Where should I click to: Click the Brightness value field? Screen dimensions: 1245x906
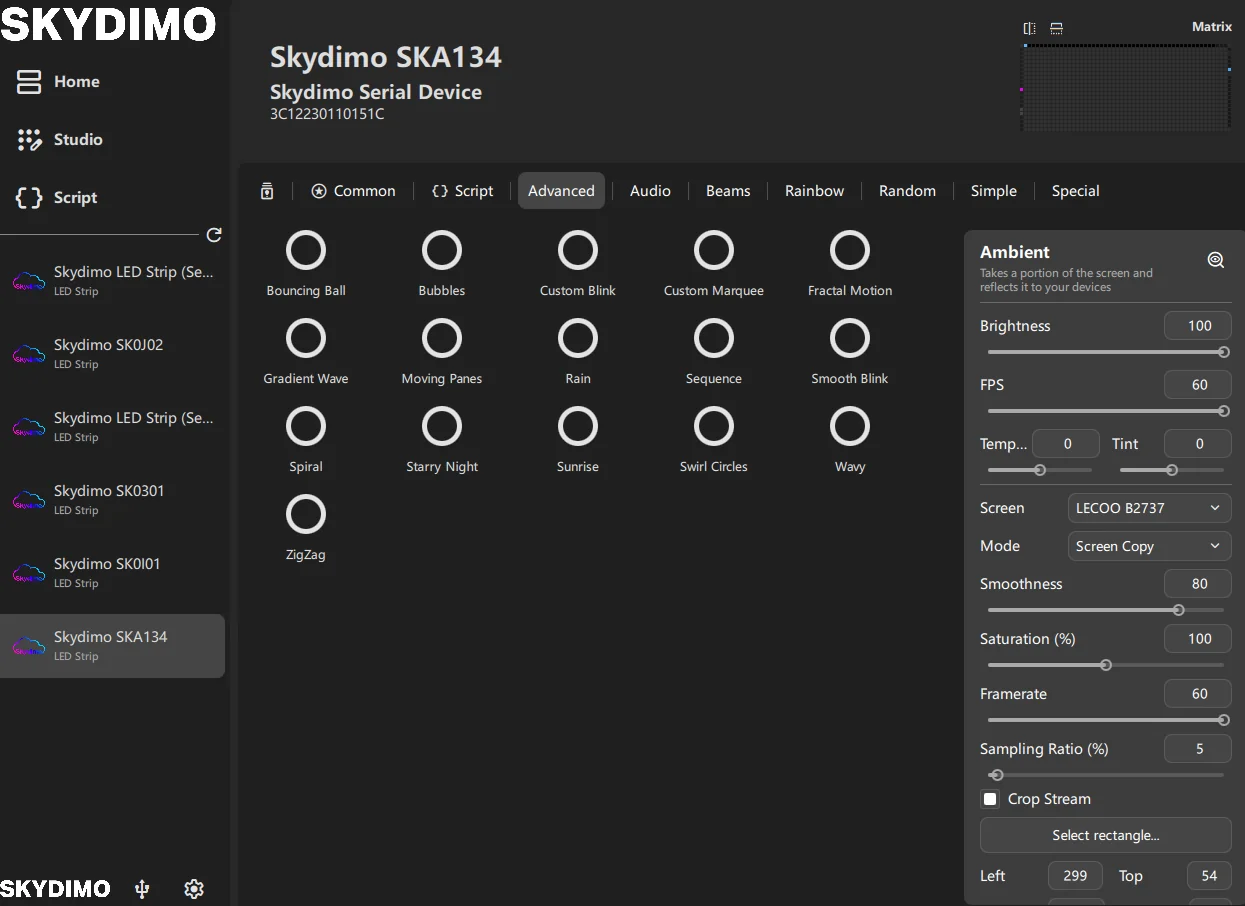click(x=1198, y=326)
